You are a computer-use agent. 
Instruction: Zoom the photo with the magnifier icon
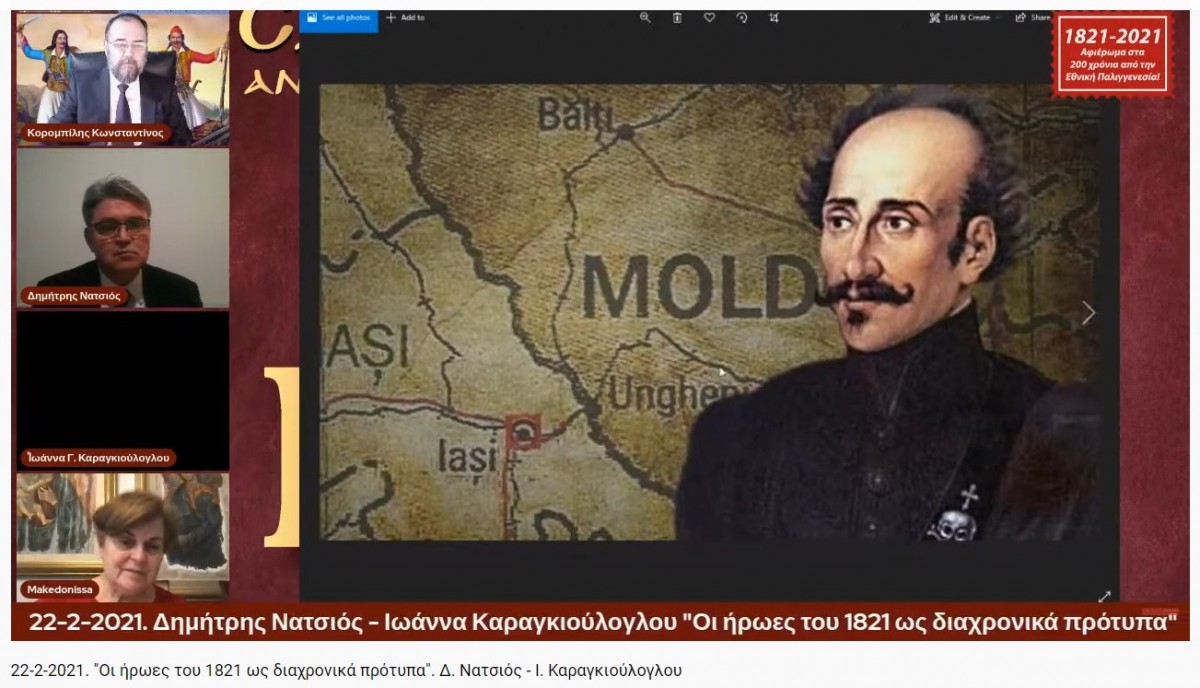(x=645, y=17)
